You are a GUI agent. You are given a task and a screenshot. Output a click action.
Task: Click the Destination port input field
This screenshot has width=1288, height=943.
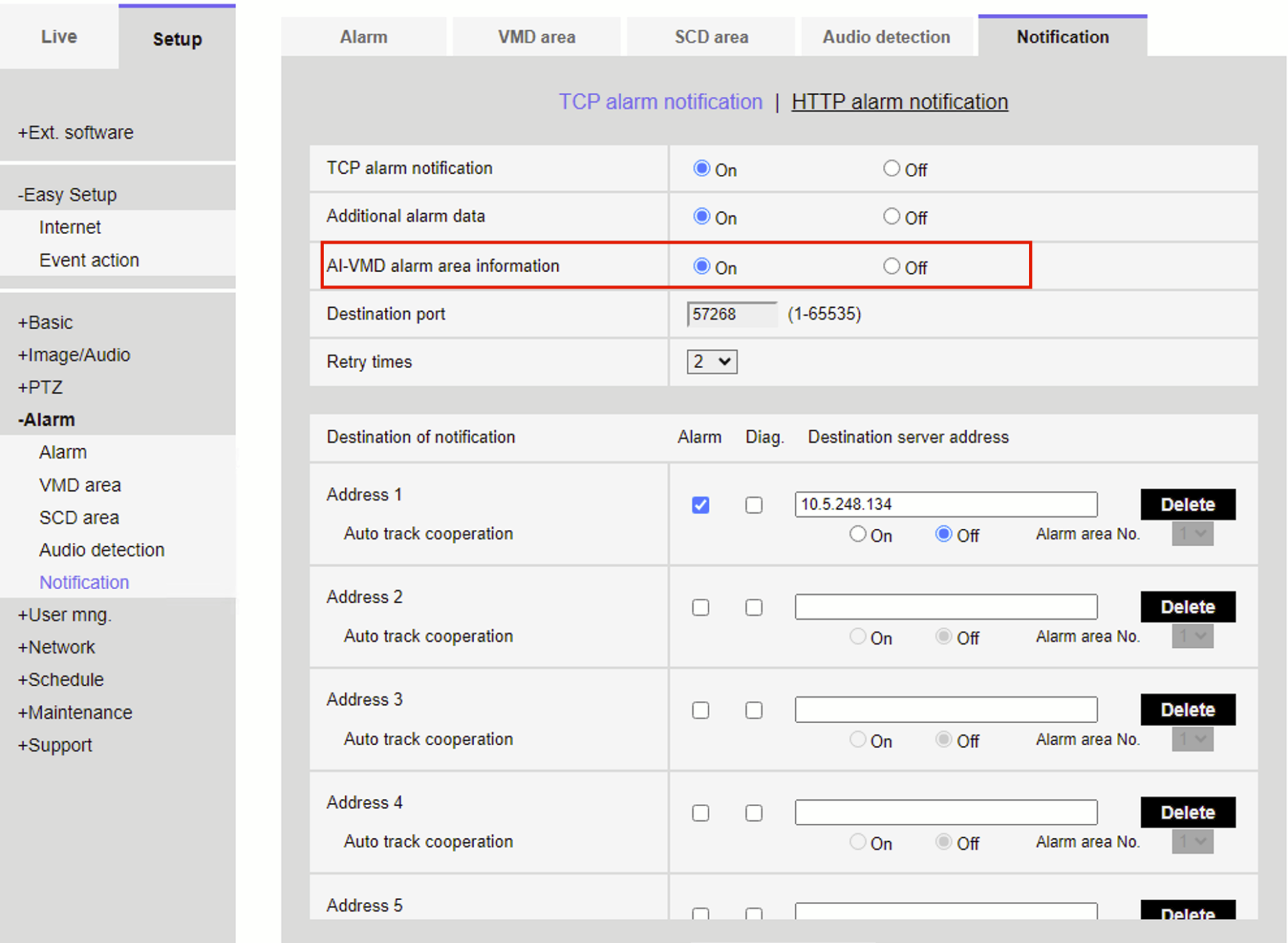[731, 314]
